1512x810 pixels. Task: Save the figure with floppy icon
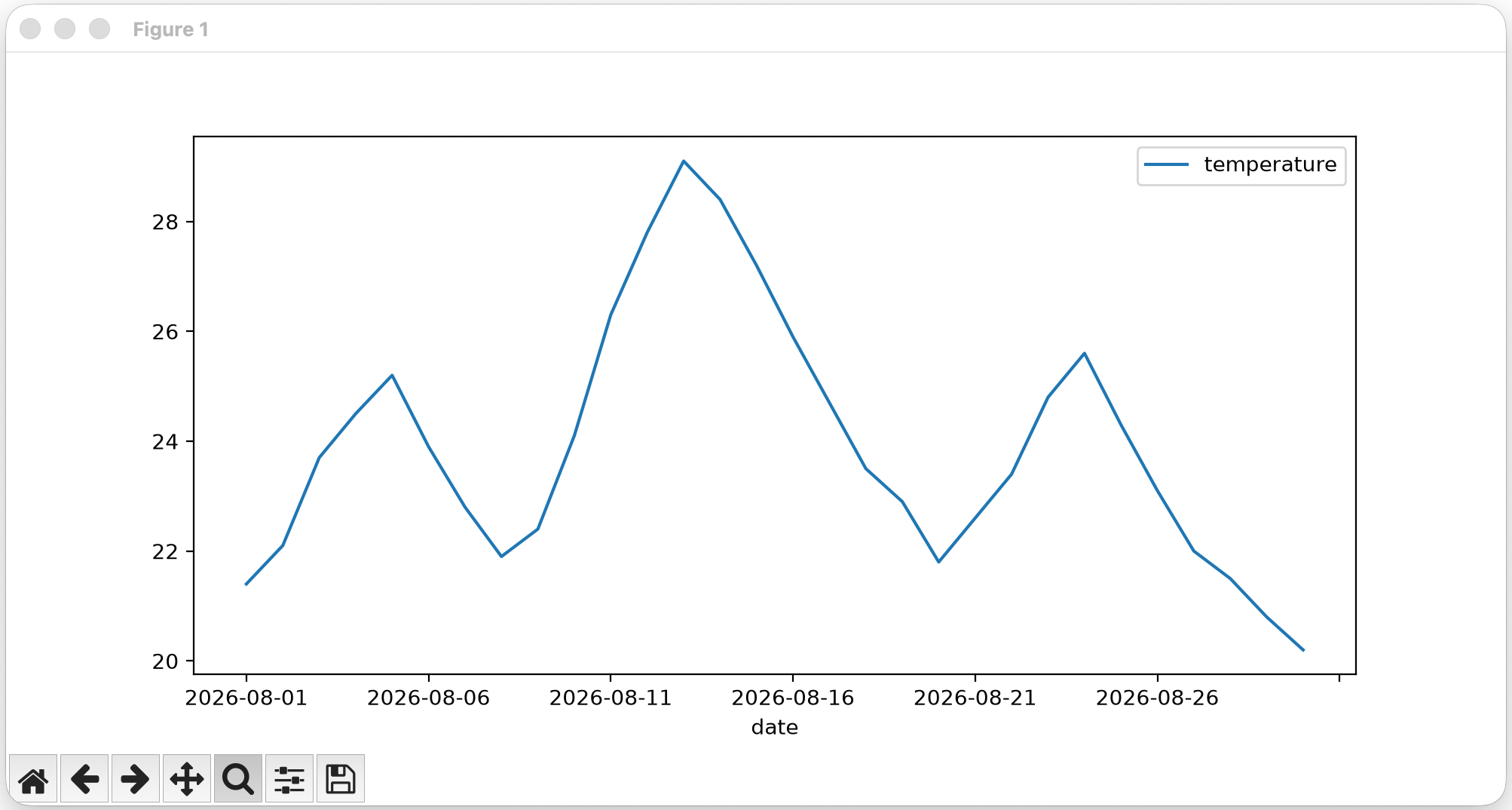tap(341, 778)
